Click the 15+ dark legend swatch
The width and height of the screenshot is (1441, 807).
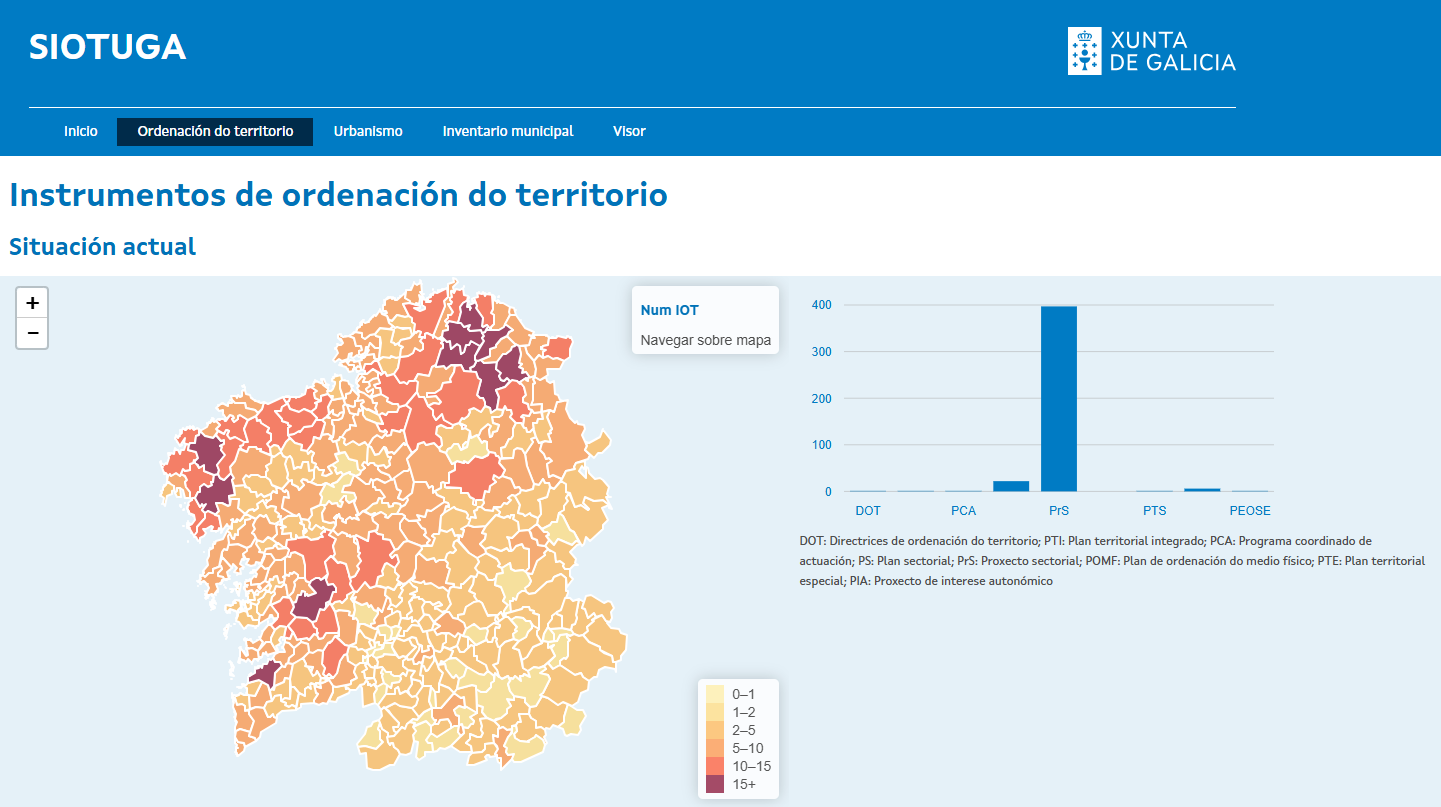point(715,784)
